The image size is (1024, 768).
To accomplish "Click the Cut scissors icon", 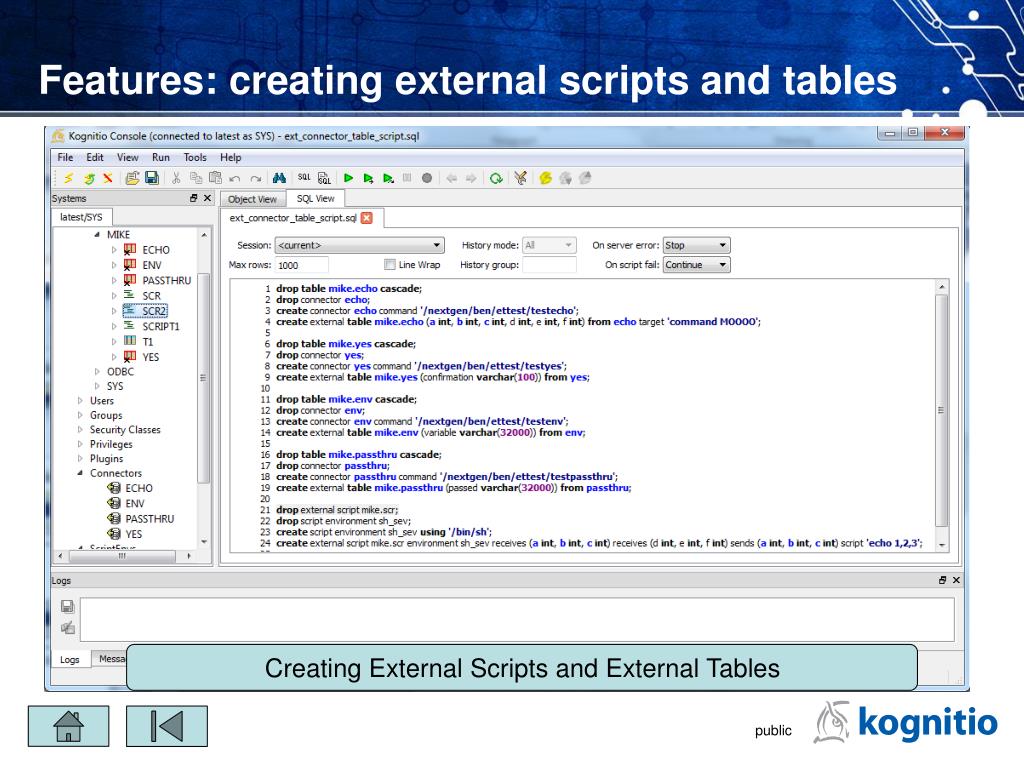I will pos(177,178).
